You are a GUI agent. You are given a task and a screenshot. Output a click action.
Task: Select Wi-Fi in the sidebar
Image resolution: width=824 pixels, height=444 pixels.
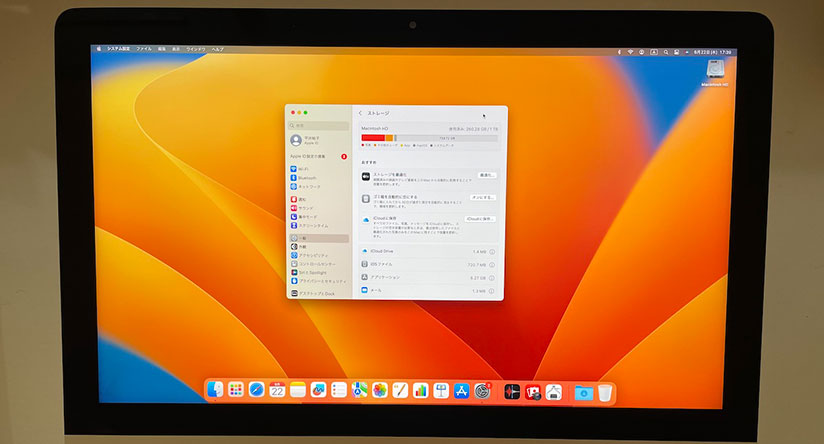click(x=318, y=169)
